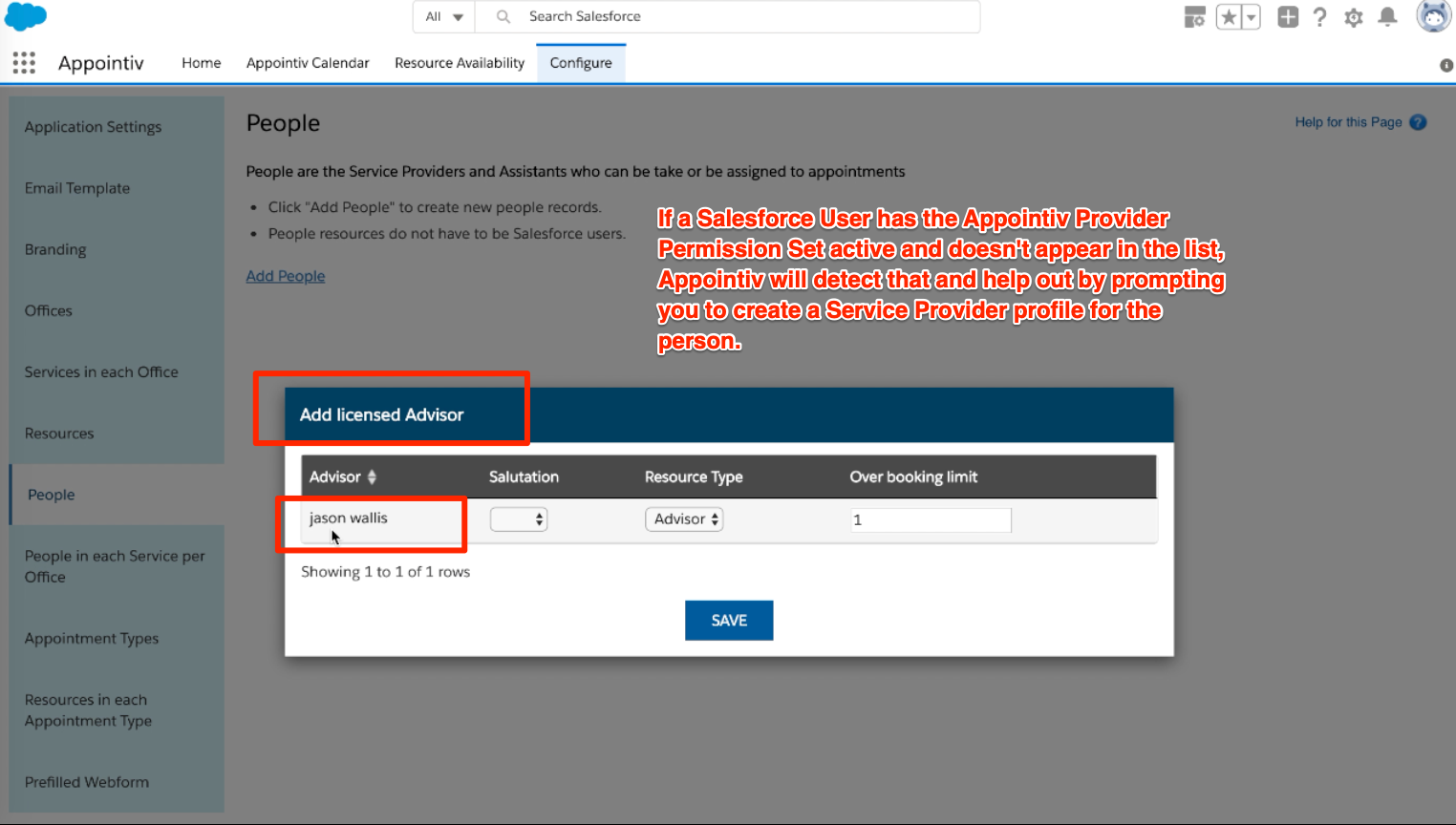Image resolution: width=1456 pixels, height=825 pixels.
Task: Click the help icon beside Help for this Page
Action: click(x=1418, y=122)
